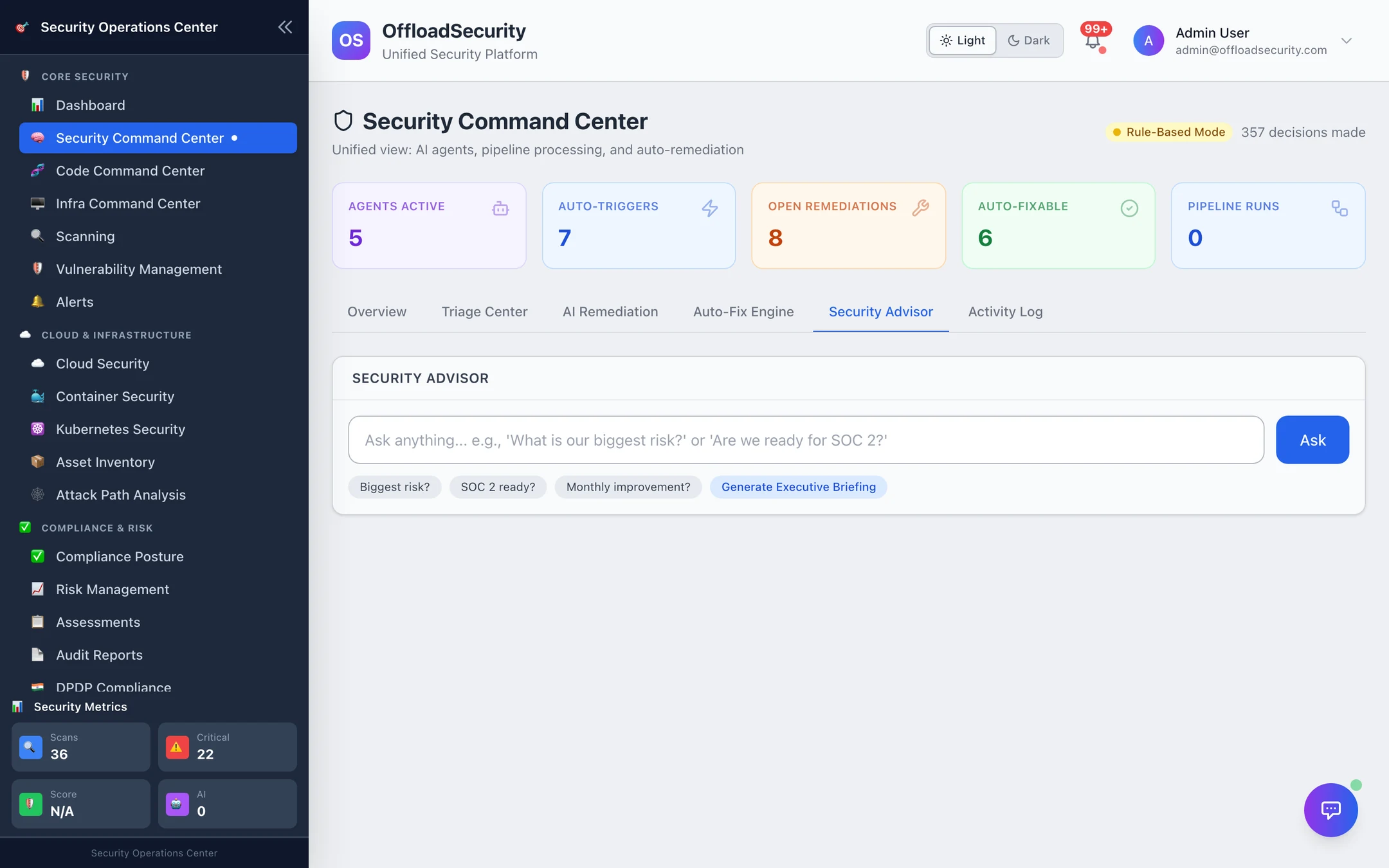Select the active Security Command Center item

pos(158,138)
